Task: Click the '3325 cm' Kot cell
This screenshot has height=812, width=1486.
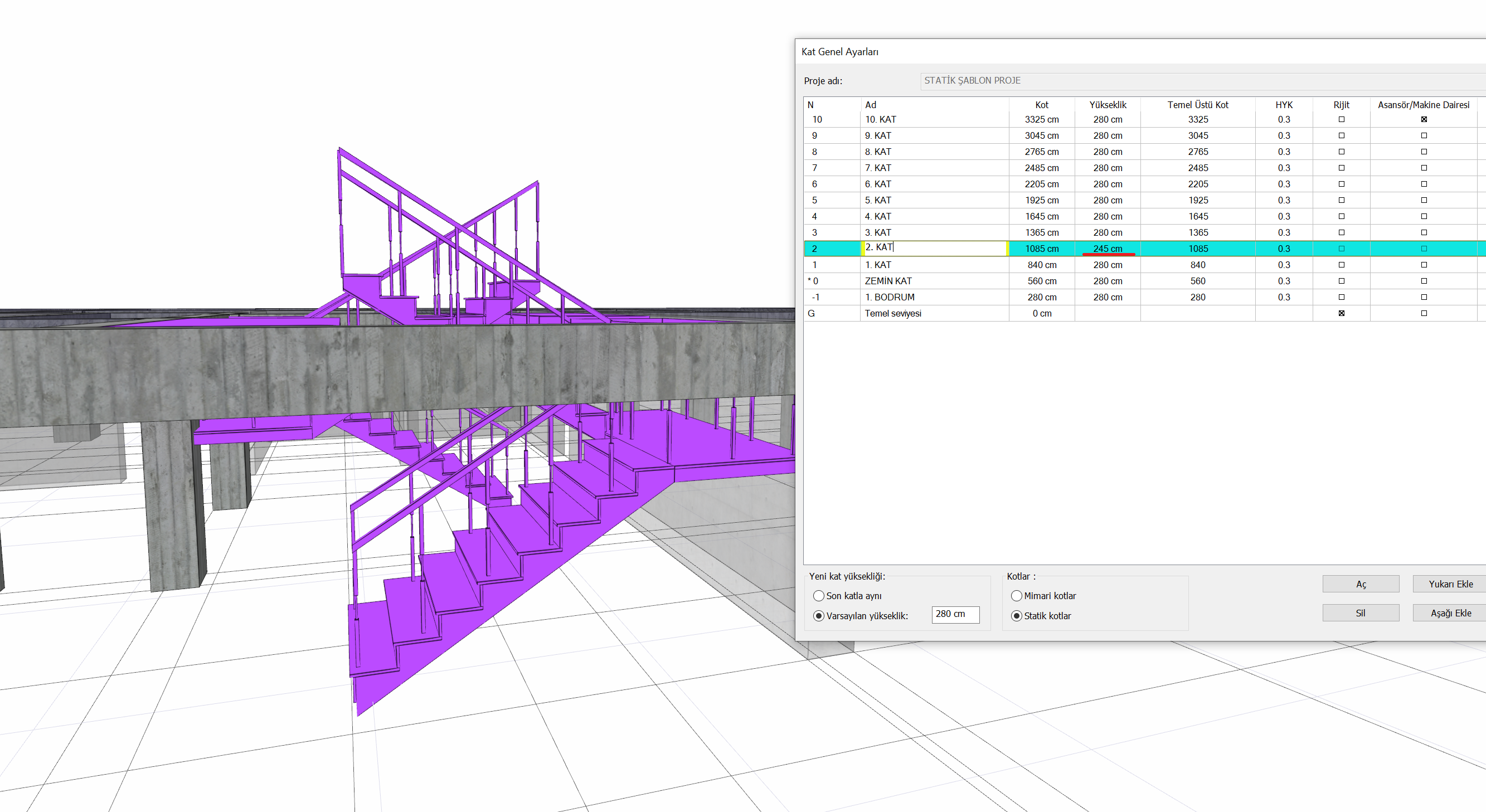Action: [1041, 119]
